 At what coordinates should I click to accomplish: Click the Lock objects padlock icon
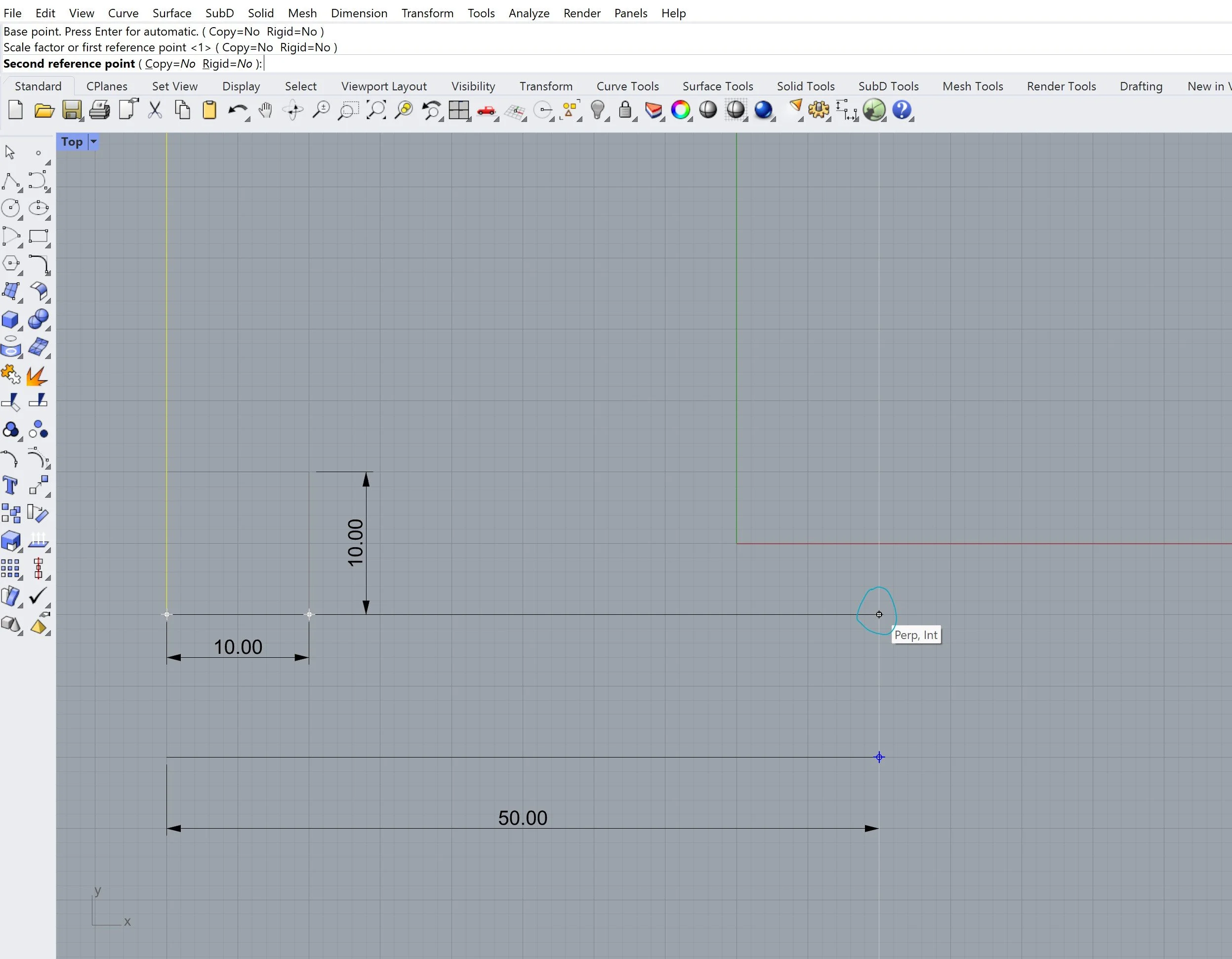pos(624,110)
